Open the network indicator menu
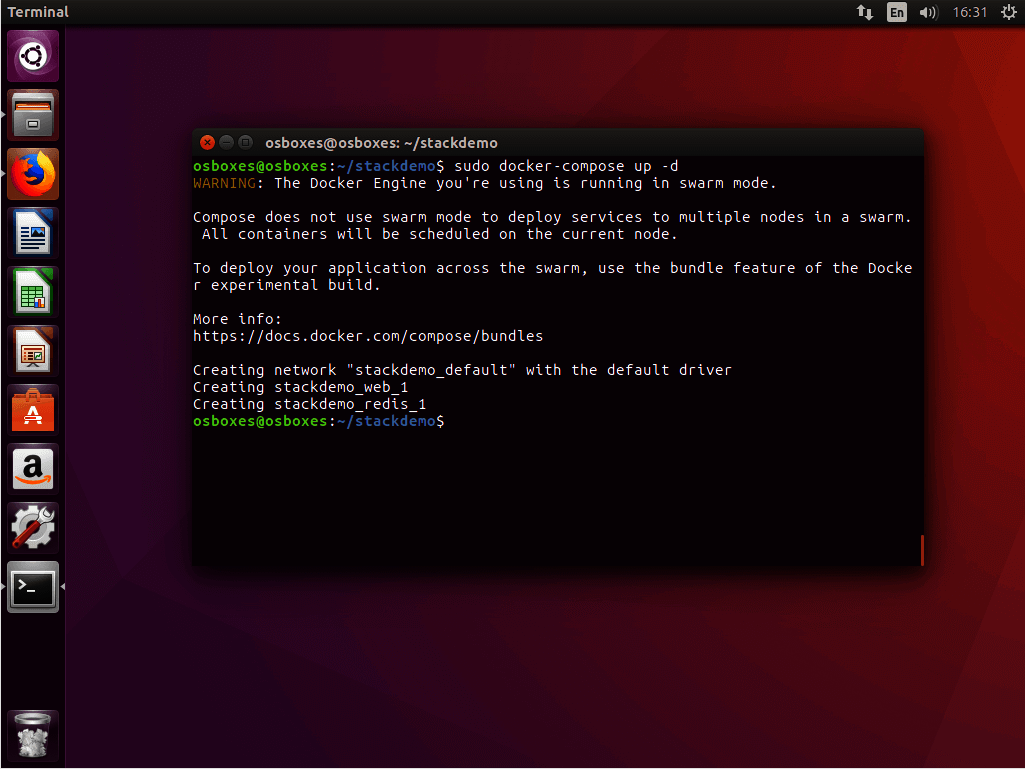Image resolution: width=1025 pixels, height=769 pixels. [864, 12]
